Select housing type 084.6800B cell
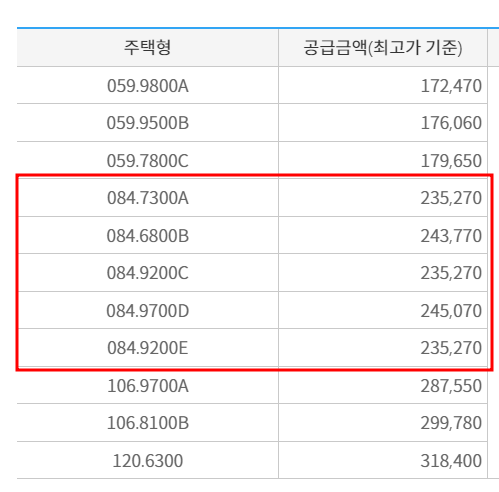The height and width of the screenshot is (492, 499). 148,235
